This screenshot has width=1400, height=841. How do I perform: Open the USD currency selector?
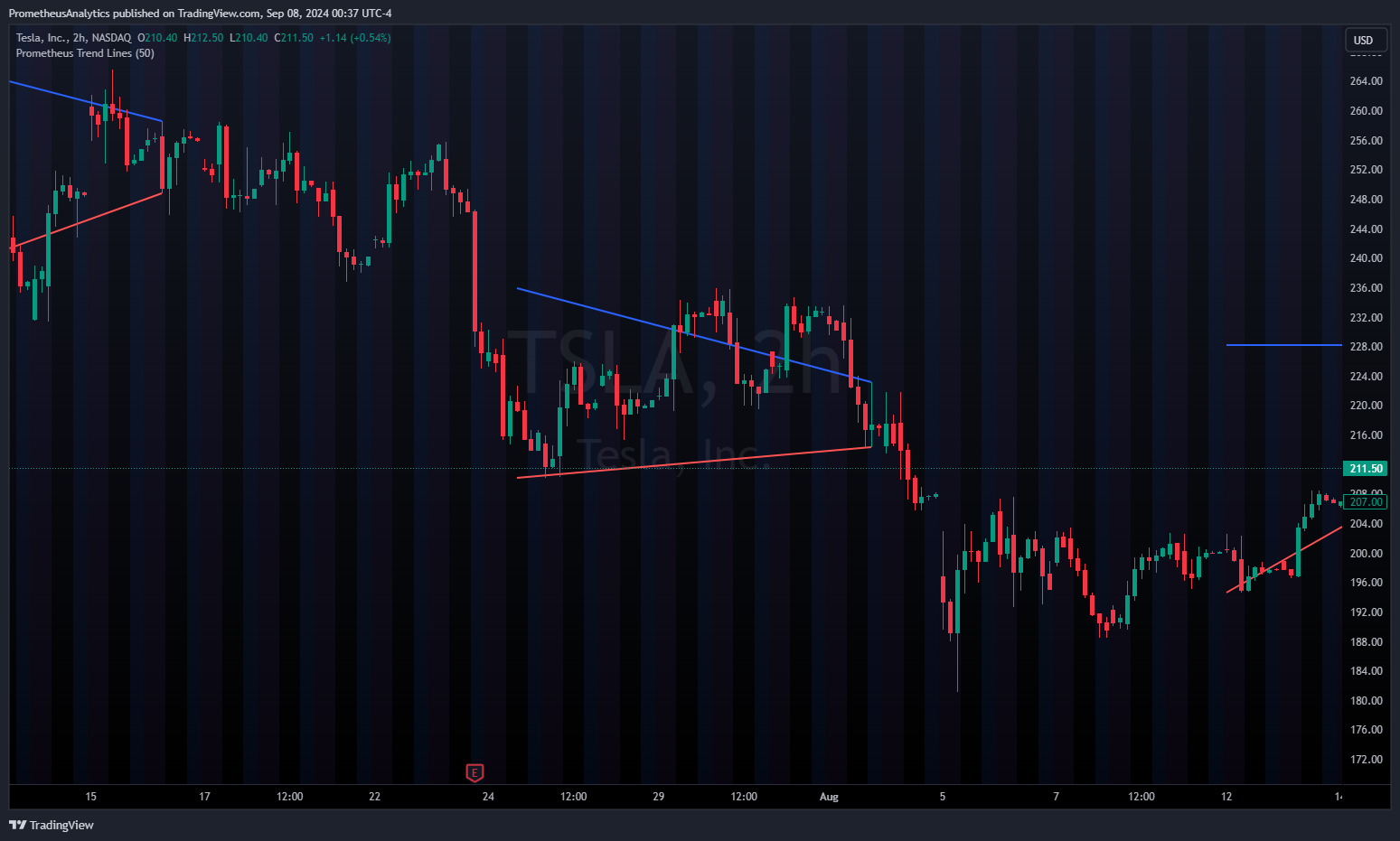pyautogui.click(x=1365, y=40)
